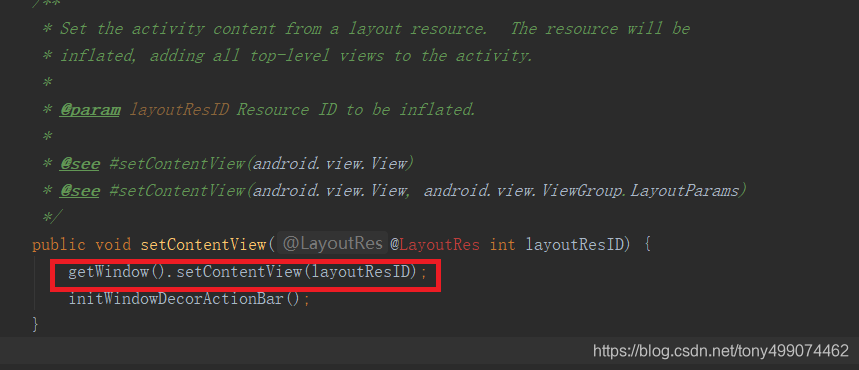
Task: Click layoutResID parameter in method signature
Action: [x=575, y=244]
